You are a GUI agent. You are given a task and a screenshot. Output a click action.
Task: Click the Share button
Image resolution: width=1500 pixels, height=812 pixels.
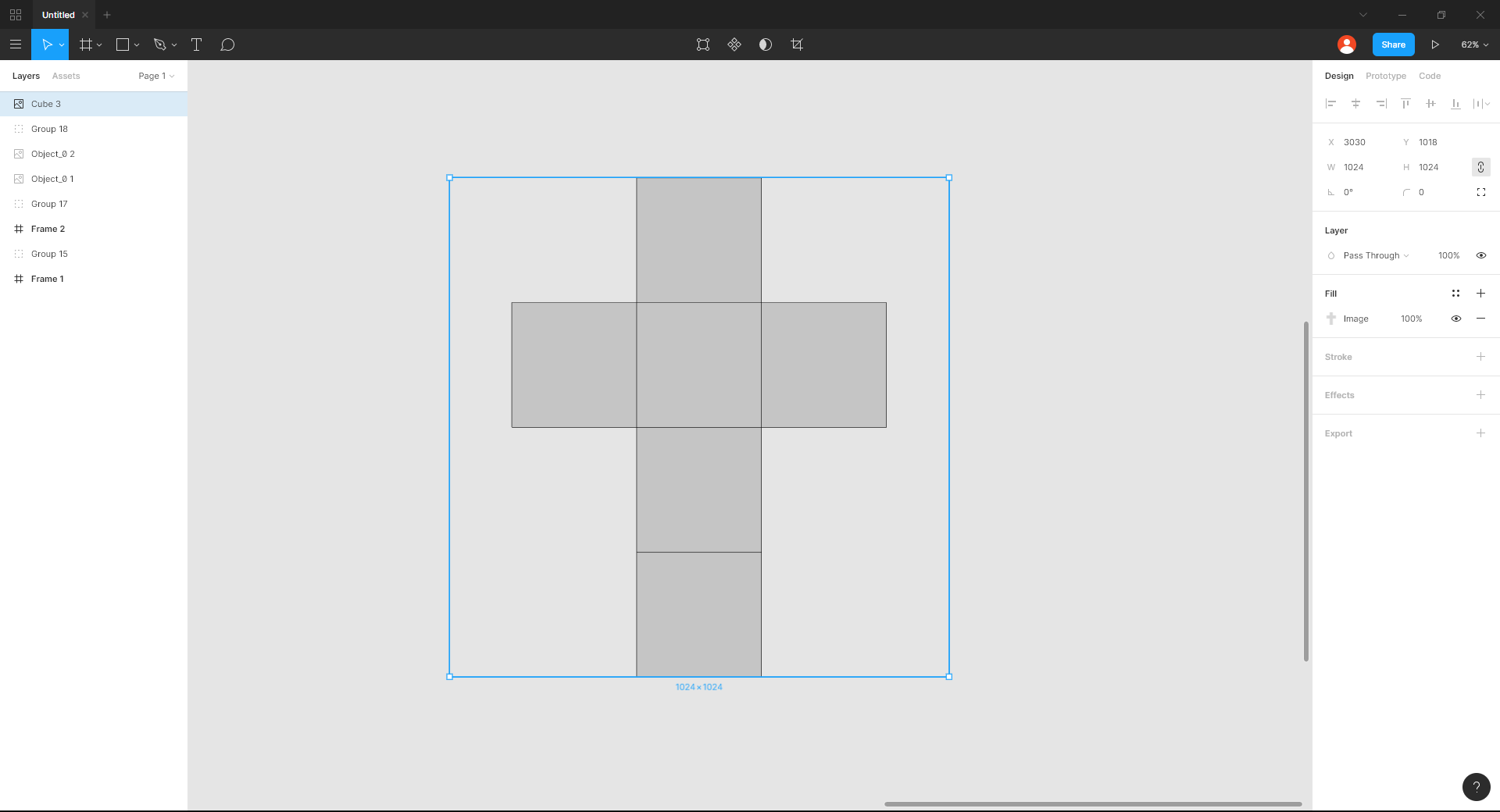pos(1393,45)
